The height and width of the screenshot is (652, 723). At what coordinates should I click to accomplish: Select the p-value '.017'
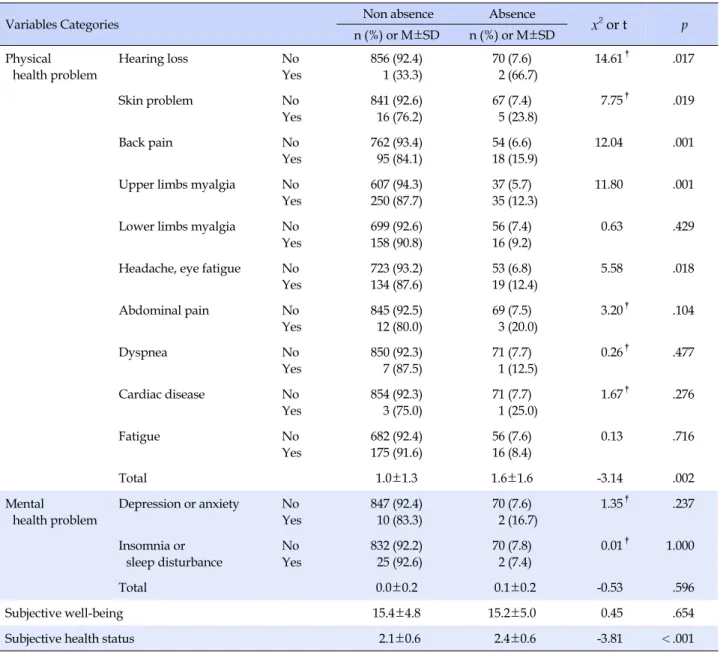683,59
